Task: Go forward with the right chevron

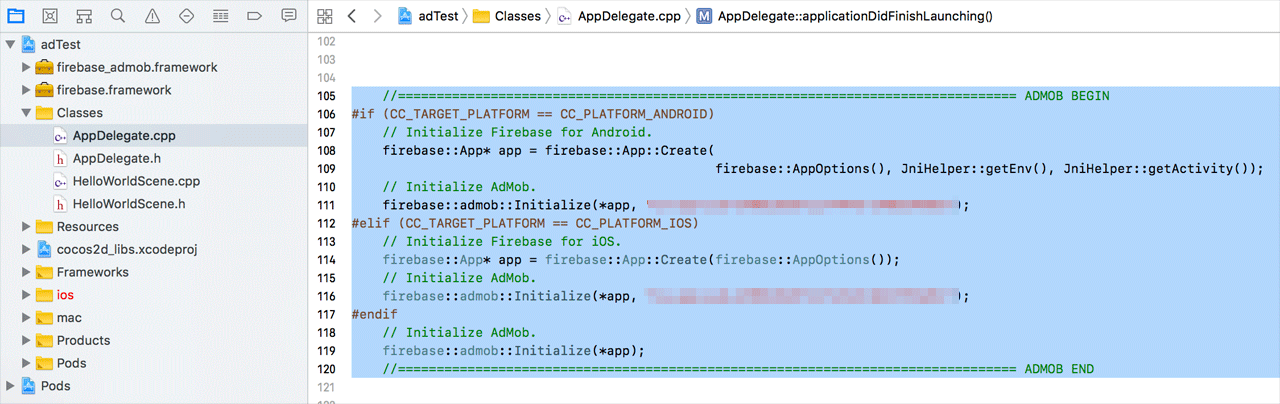Action: coord(377,16)
